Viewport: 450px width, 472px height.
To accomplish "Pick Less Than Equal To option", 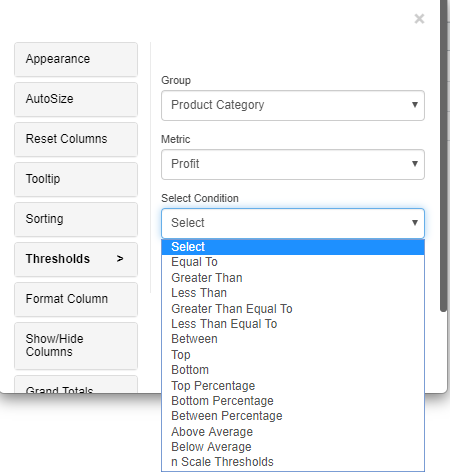I will (293, 324).
